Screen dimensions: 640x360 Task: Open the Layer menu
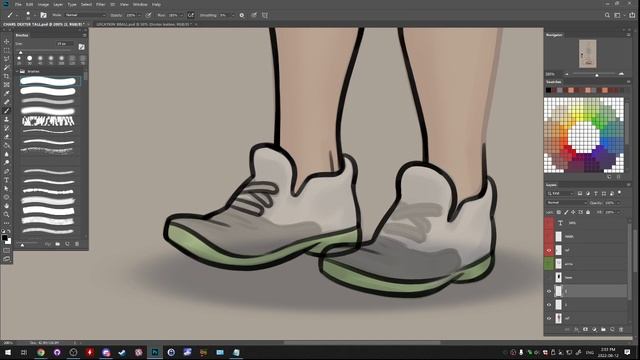(x=58, y=4)
